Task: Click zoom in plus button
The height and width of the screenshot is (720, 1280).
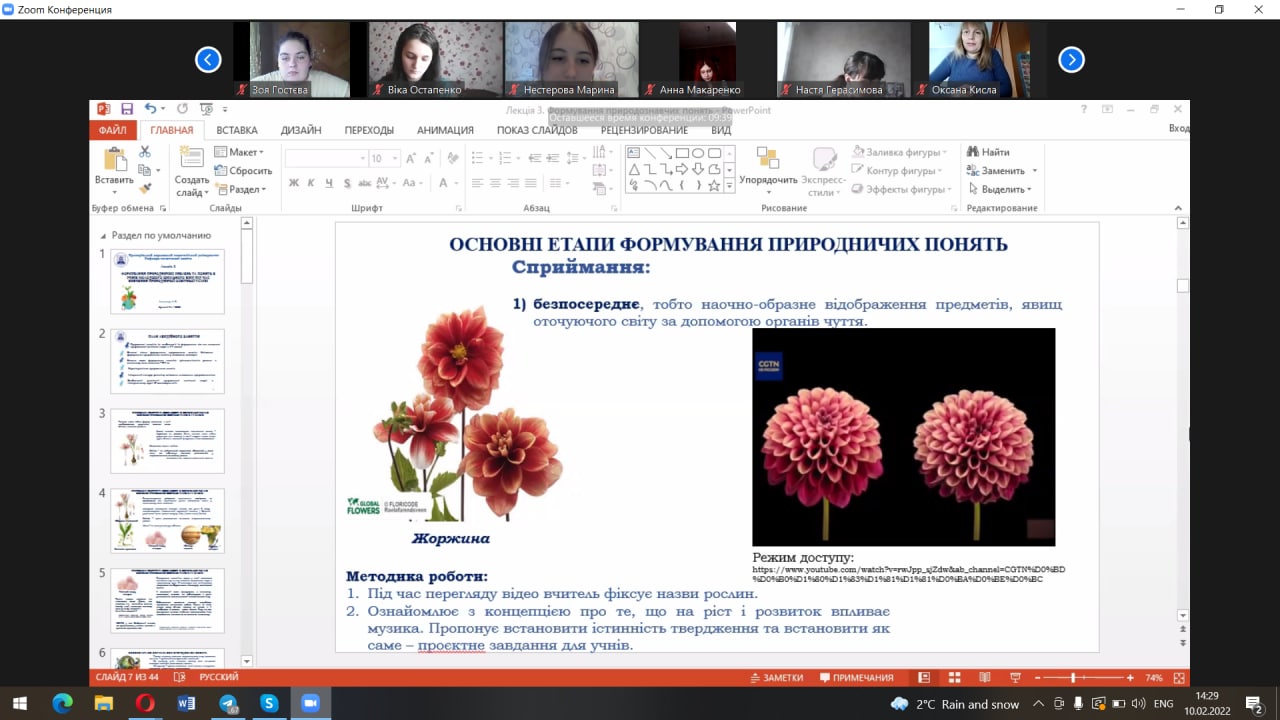Action: 1129,677
